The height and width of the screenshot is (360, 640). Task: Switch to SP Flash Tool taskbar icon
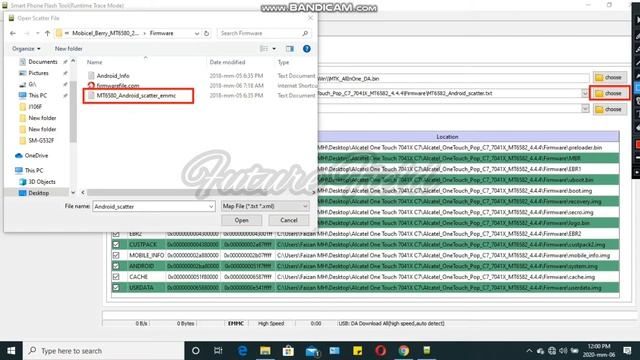pyautogui.click(x=427, y=351)
